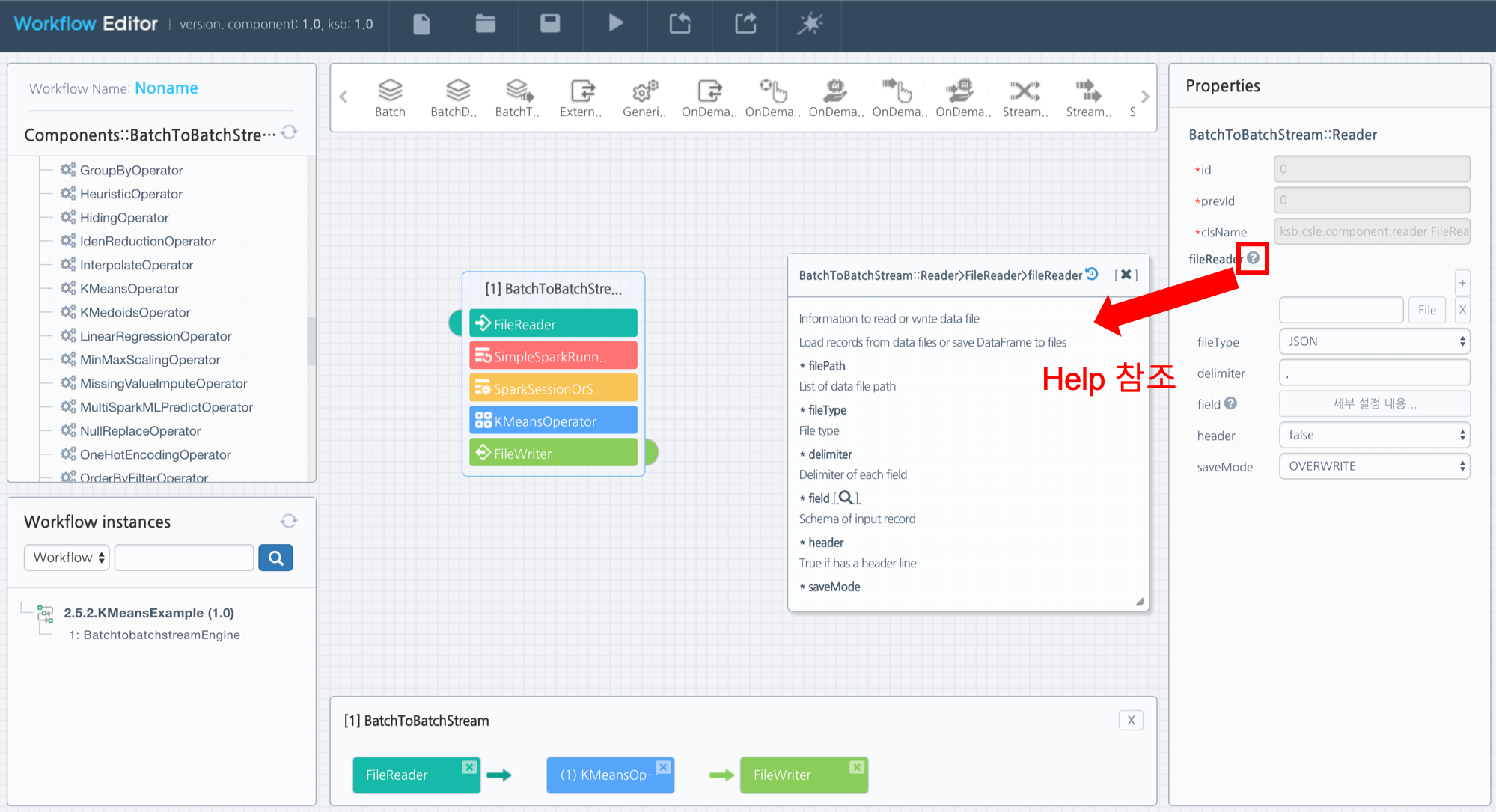Click the field magnifier in help popup
Image resolution: width=1496 pixels, height=812 pixels.
(845, 498)
